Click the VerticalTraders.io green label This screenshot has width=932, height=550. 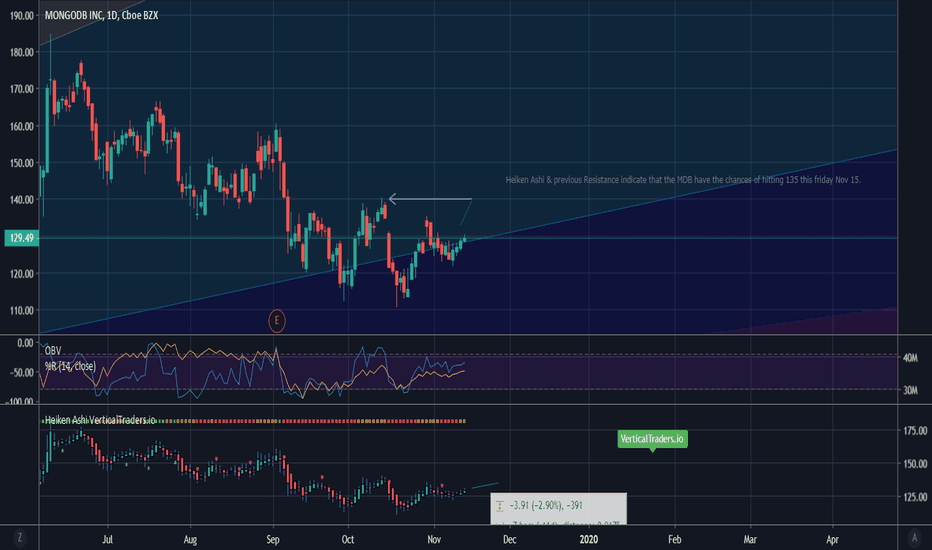click(x=652, y=439)
